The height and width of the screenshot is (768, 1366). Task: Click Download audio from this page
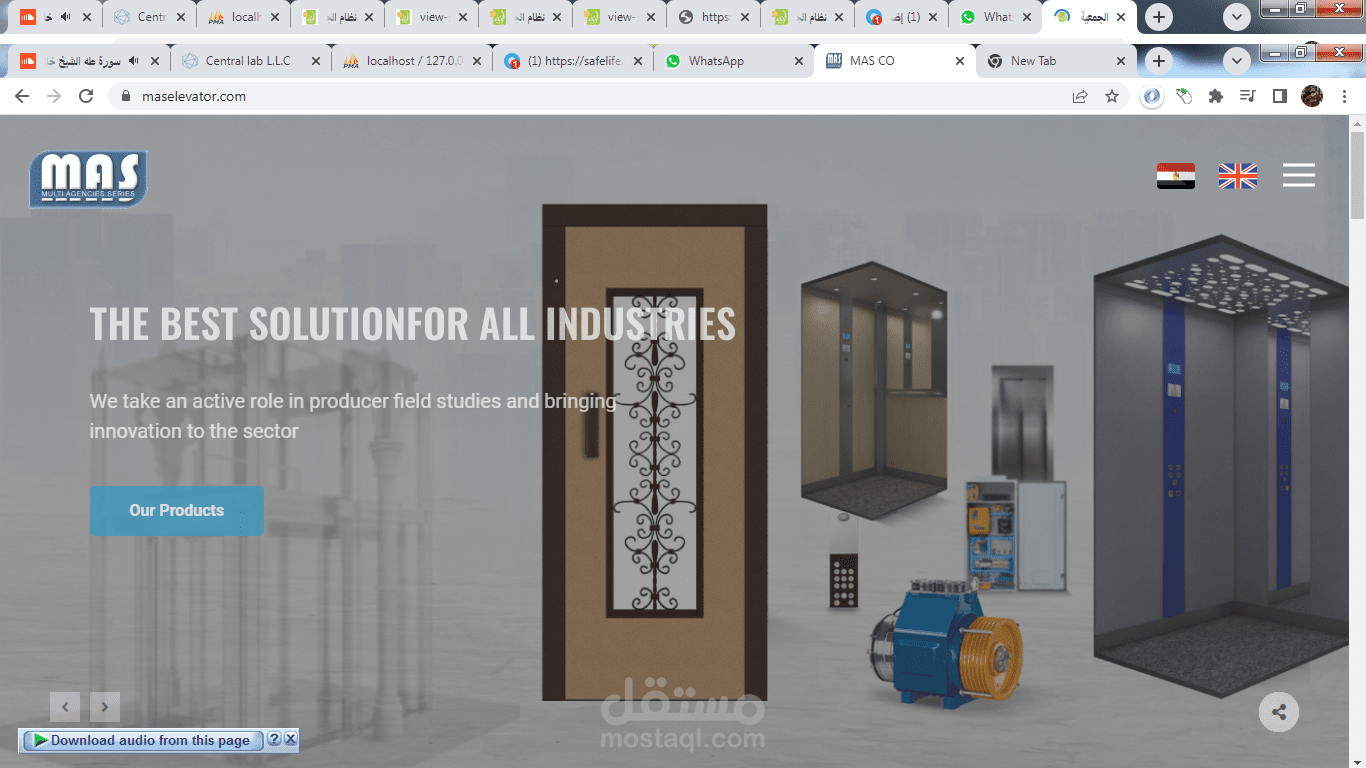141,740
